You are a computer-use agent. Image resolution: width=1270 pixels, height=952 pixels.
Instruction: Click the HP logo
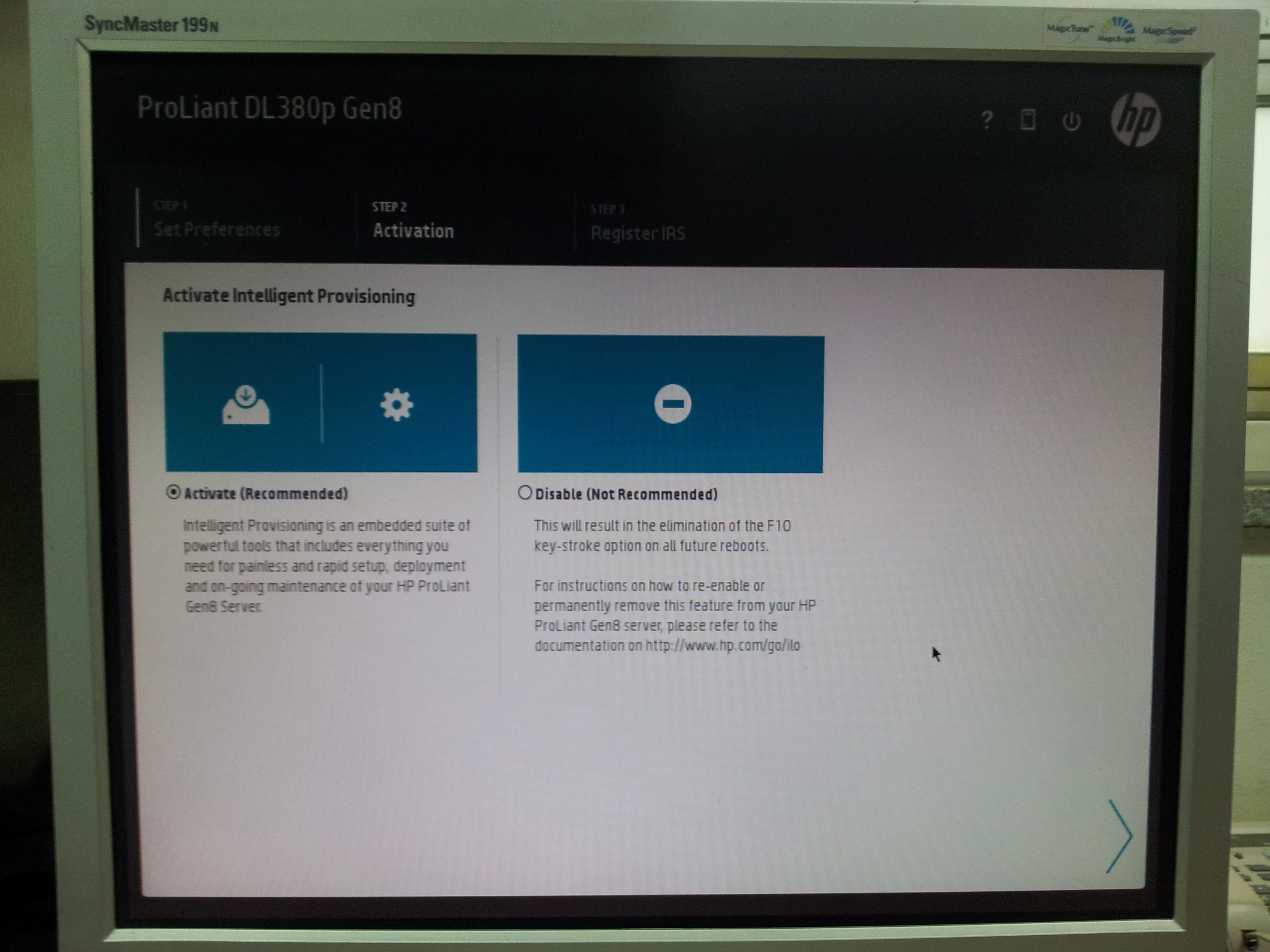[x=1135, y=120]
